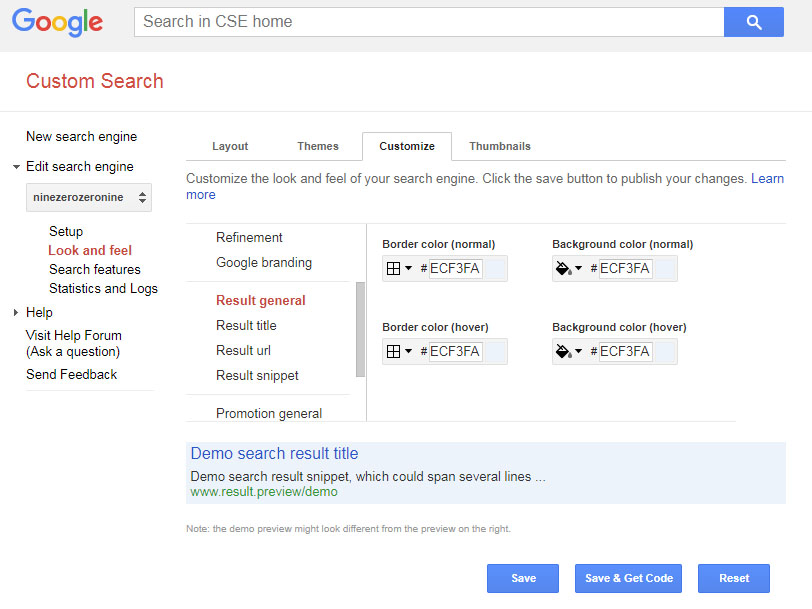Visit Help Forum (Ask a question)

[74, 343]
